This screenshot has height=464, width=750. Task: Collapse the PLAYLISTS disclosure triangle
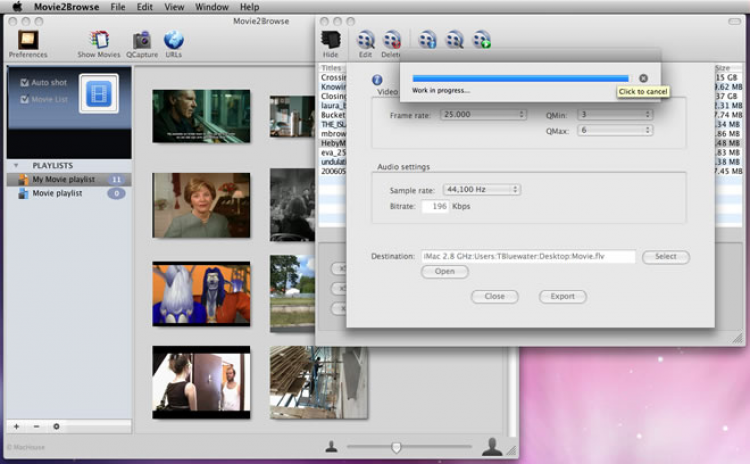(16, 166)
